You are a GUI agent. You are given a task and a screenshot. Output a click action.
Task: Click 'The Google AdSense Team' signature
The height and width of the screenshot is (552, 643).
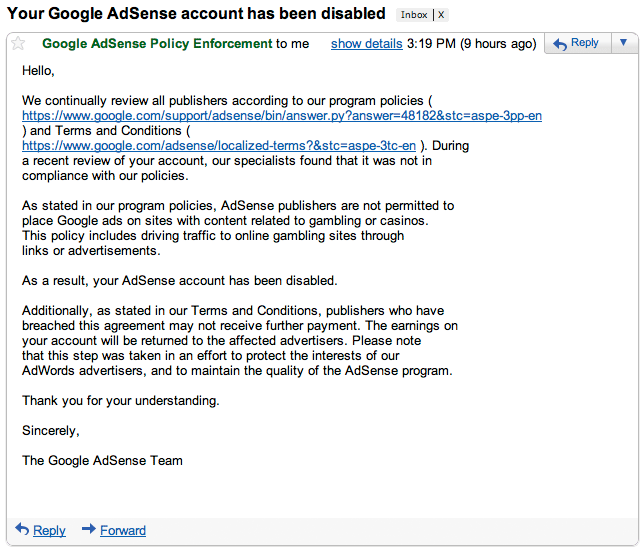click(102, 461)
